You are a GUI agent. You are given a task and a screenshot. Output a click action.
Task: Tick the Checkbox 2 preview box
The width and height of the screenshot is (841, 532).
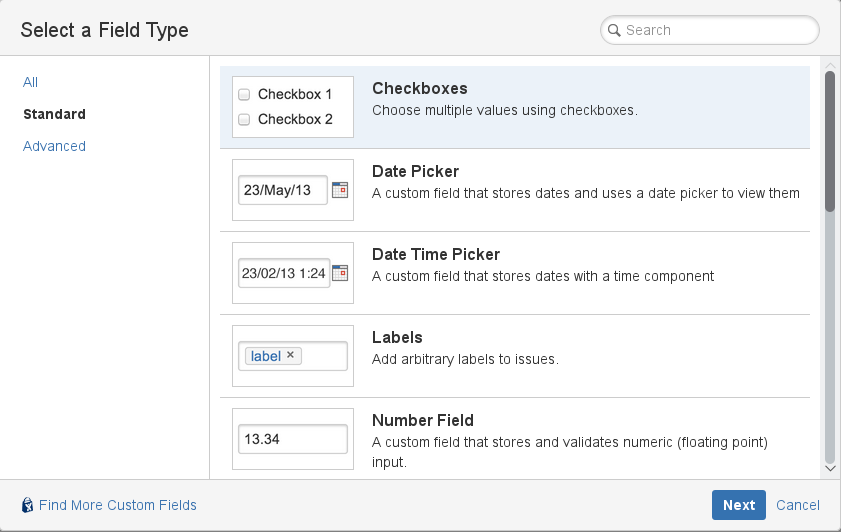click(244, 119)
